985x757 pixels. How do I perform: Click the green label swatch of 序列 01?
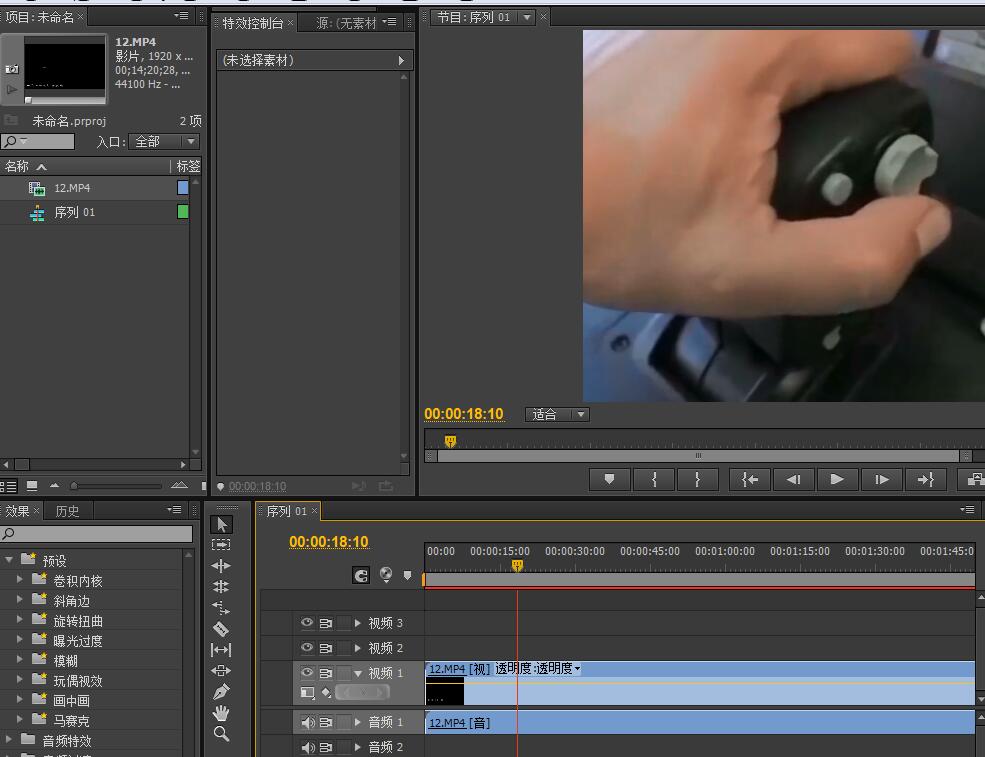click(x=183, y=211)
